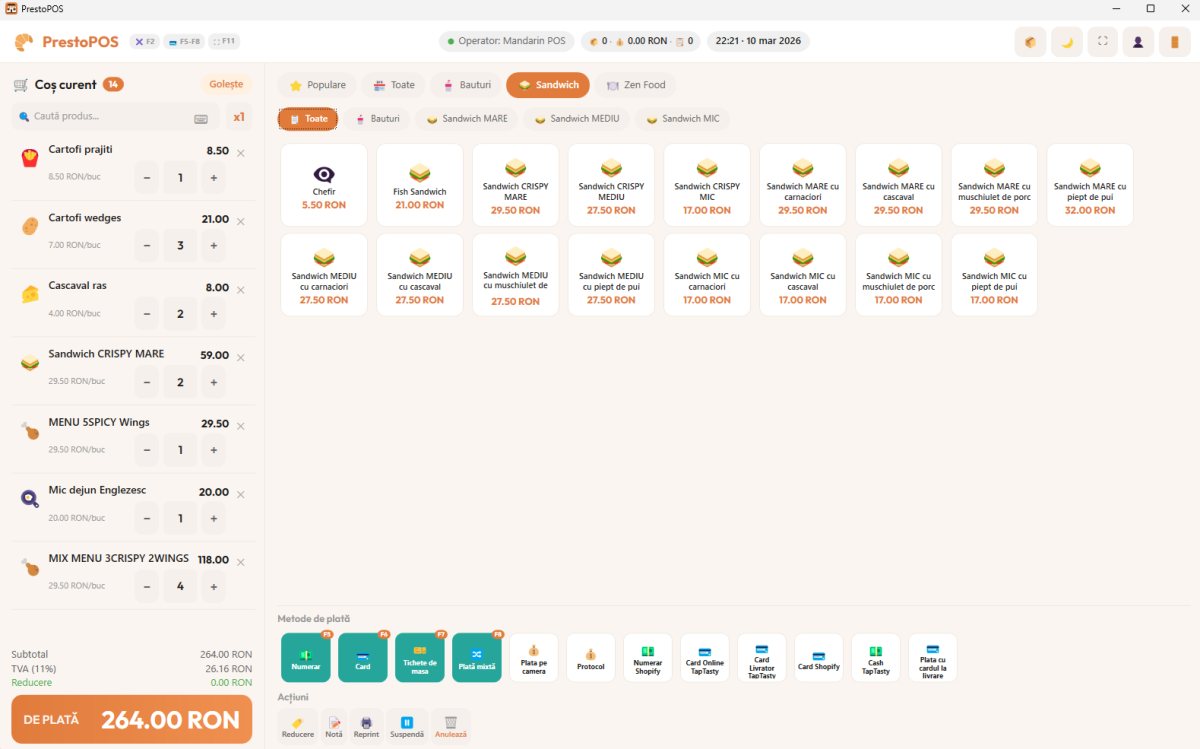Remove Cartofi prajiti from the cart

pyautogui.click(x=241, y=153)
